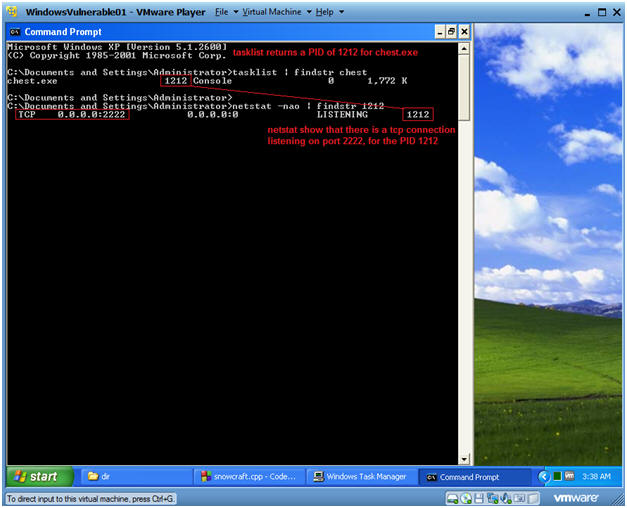Open the Help menu of VMware Player

(324, 12)
